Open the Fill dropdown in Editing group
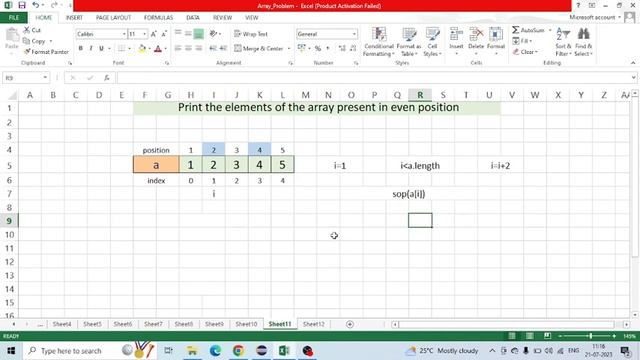The width and height of the screenshot is (640, 360). [522, 41]
